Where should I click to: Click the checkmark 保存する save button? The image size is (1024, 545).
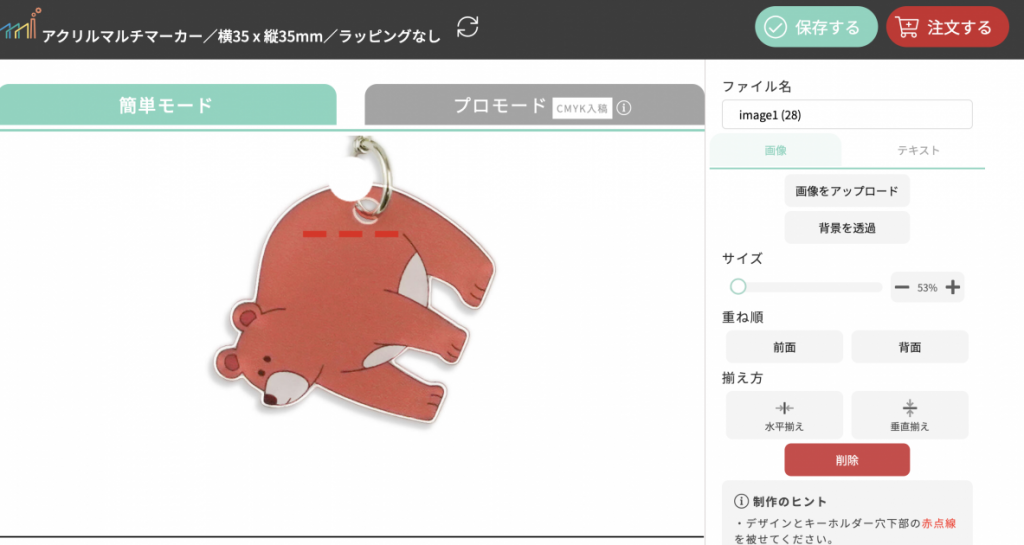(x=816, y=27)
